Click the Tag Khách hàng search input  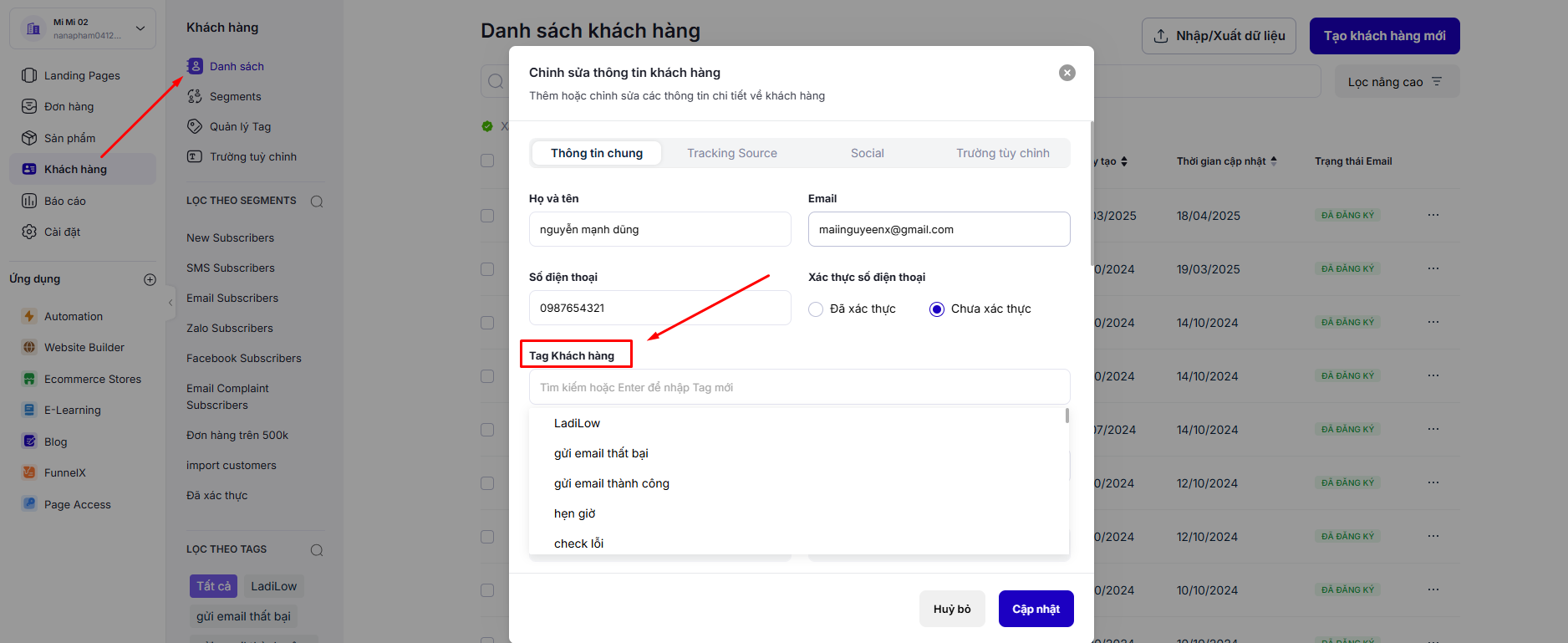point(799,387)
